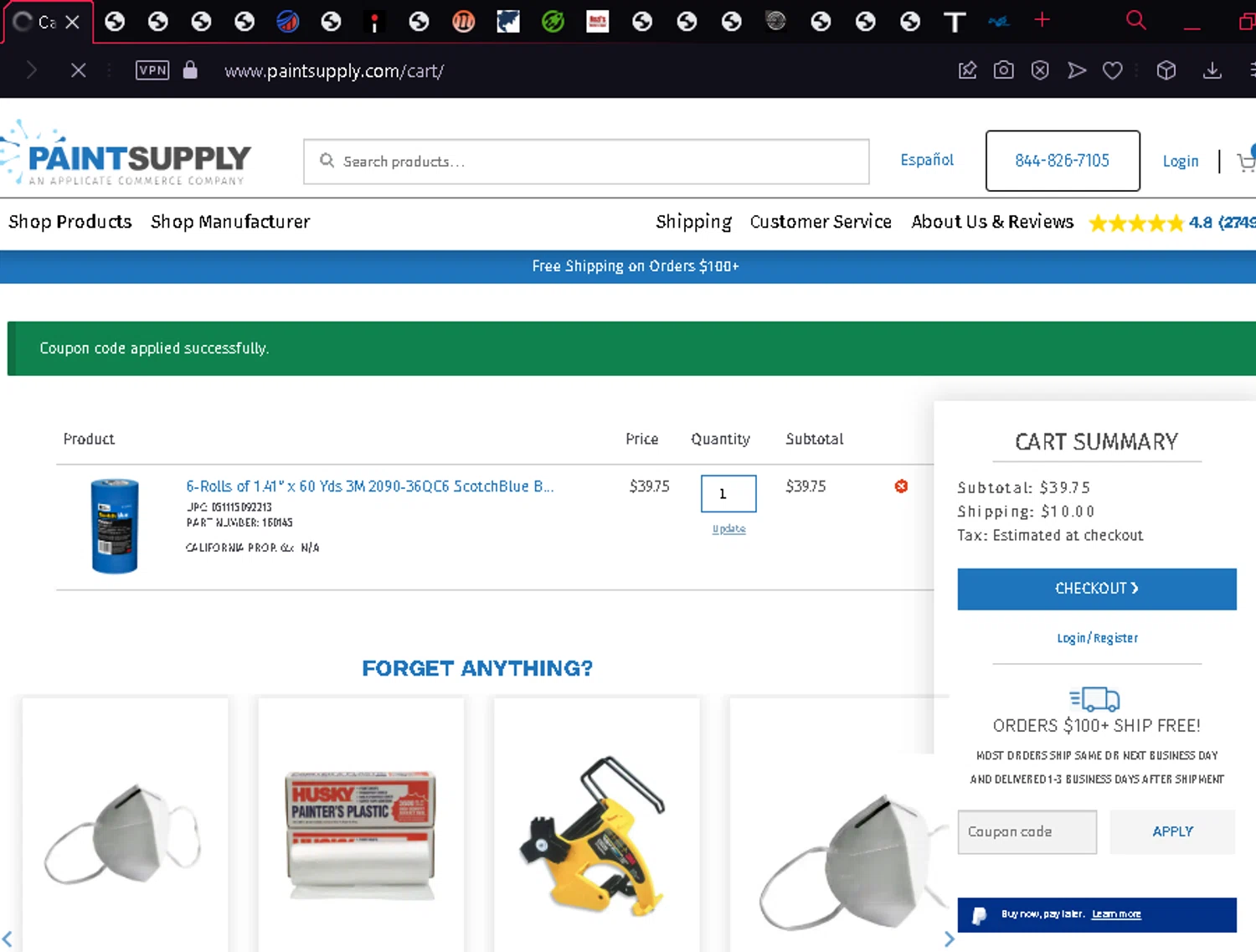Click the blue CHECKOUT button

pyautogui.click(x=1097, y=589)
